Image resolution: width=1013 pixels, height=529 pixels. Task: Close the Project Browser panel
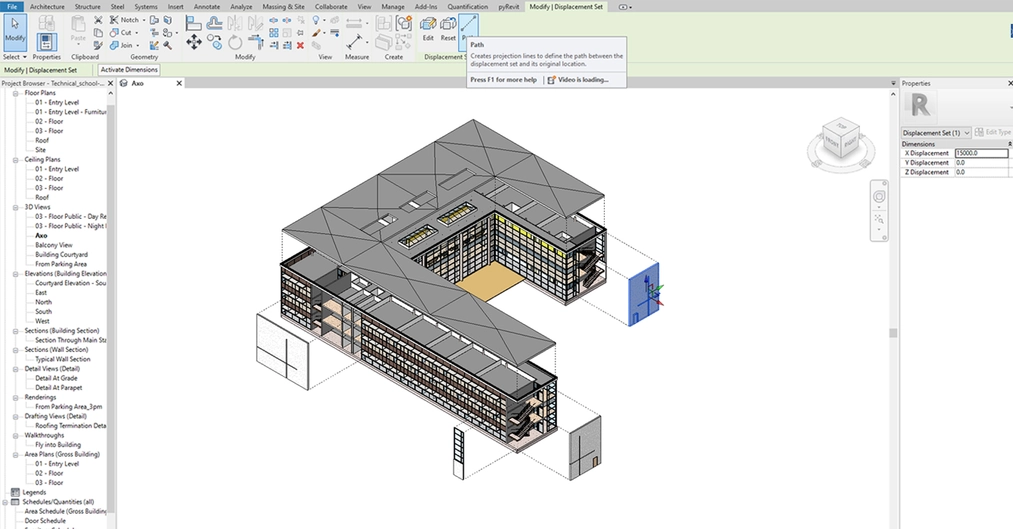110,83
